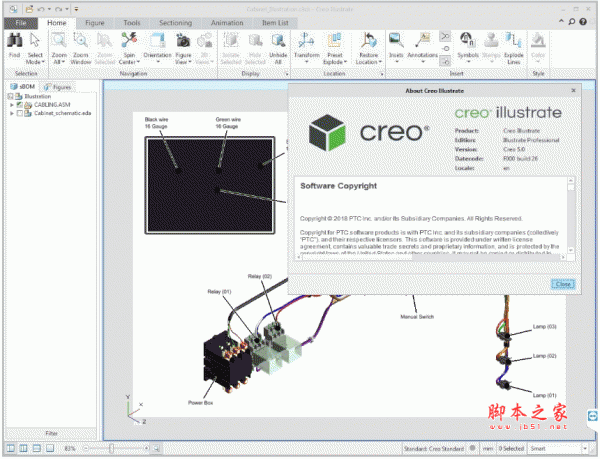Click the Find binoculars icon
The height and width of the screenshot is (459, 600).
pos(15,41)
